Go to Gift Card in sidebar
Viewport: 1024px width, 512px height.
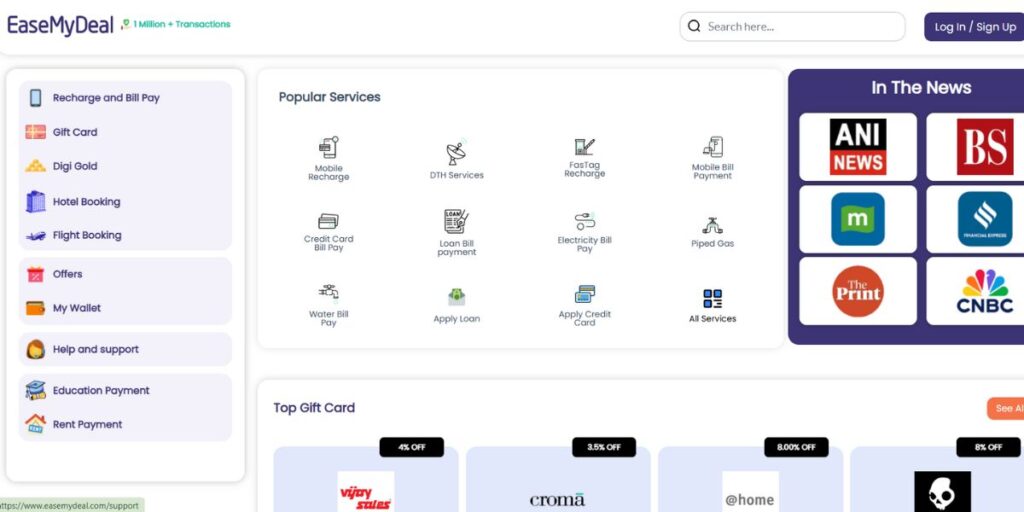[75, 132]
